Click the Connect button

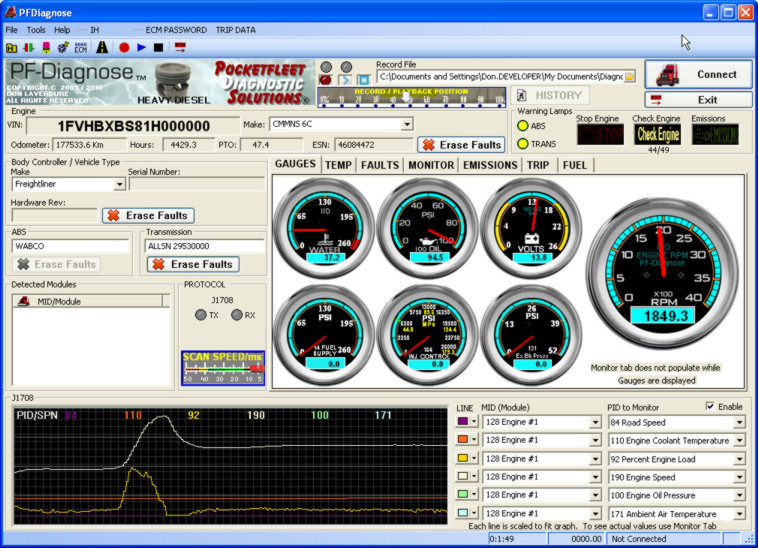click(x=699, y=74)
